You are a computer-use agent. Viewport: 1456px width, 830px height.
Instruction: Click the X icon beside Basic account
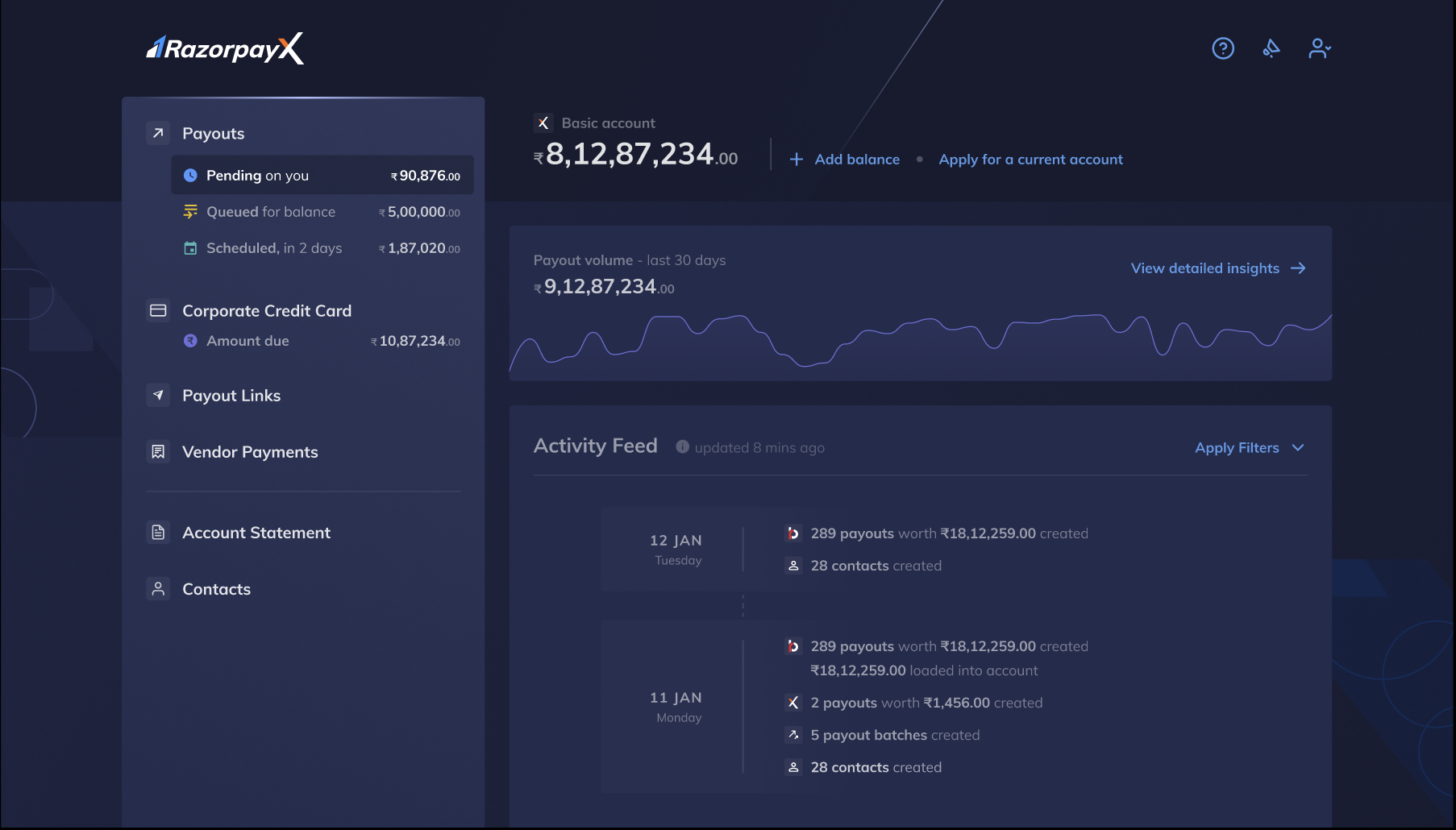point(543,122)
